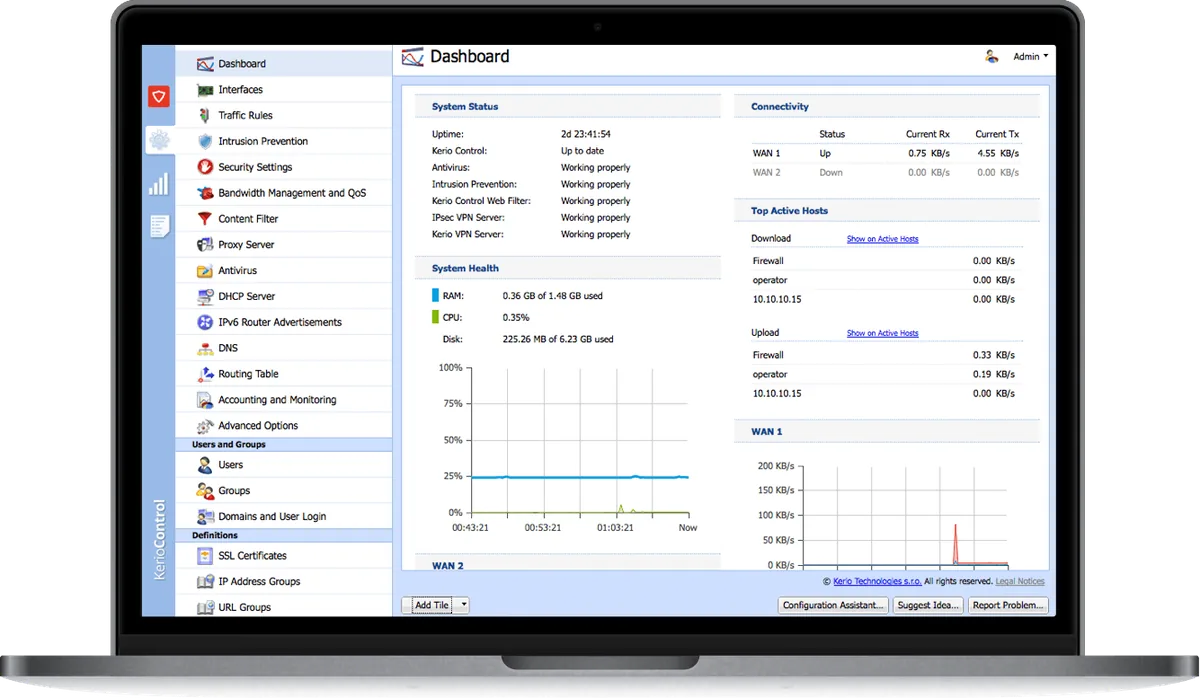Screen dimensions: 1200x698
Task: Click the green CPU legend swatch
Action: click(x=435, y=317)
